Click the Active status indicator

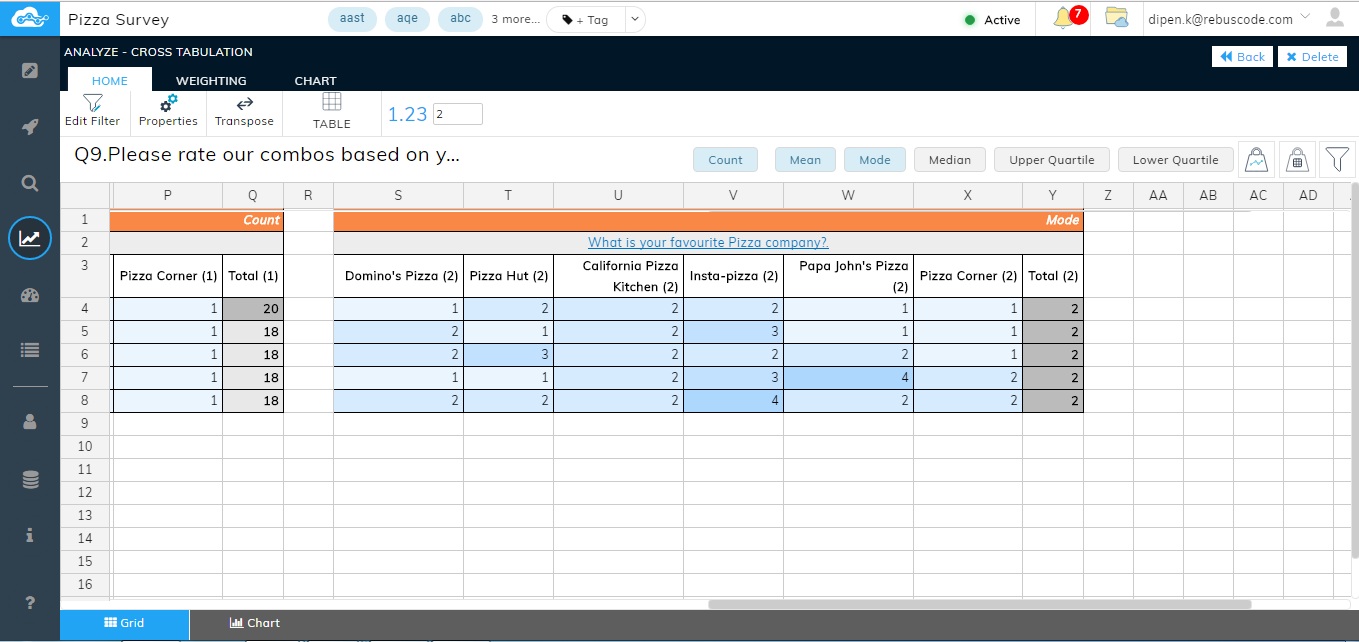click(992, 20)
